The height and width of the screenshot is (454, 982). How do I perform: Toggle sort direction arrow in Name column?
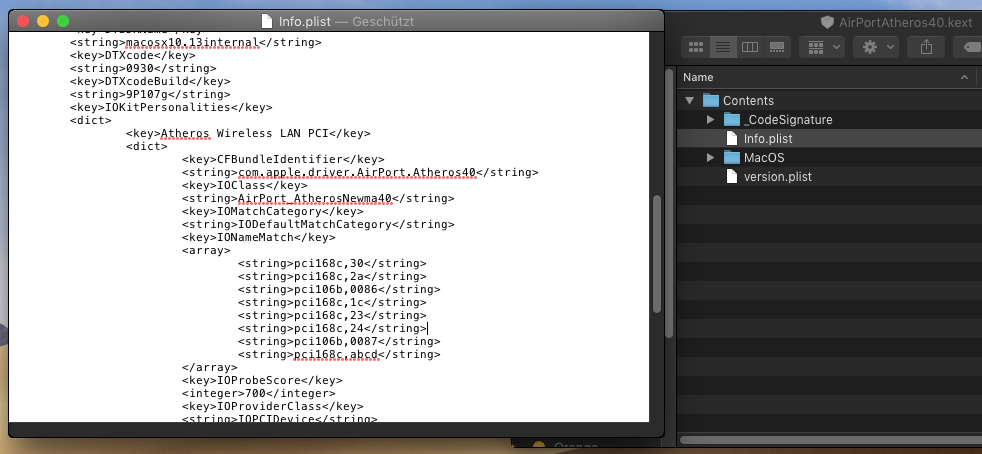pos(964,77)
